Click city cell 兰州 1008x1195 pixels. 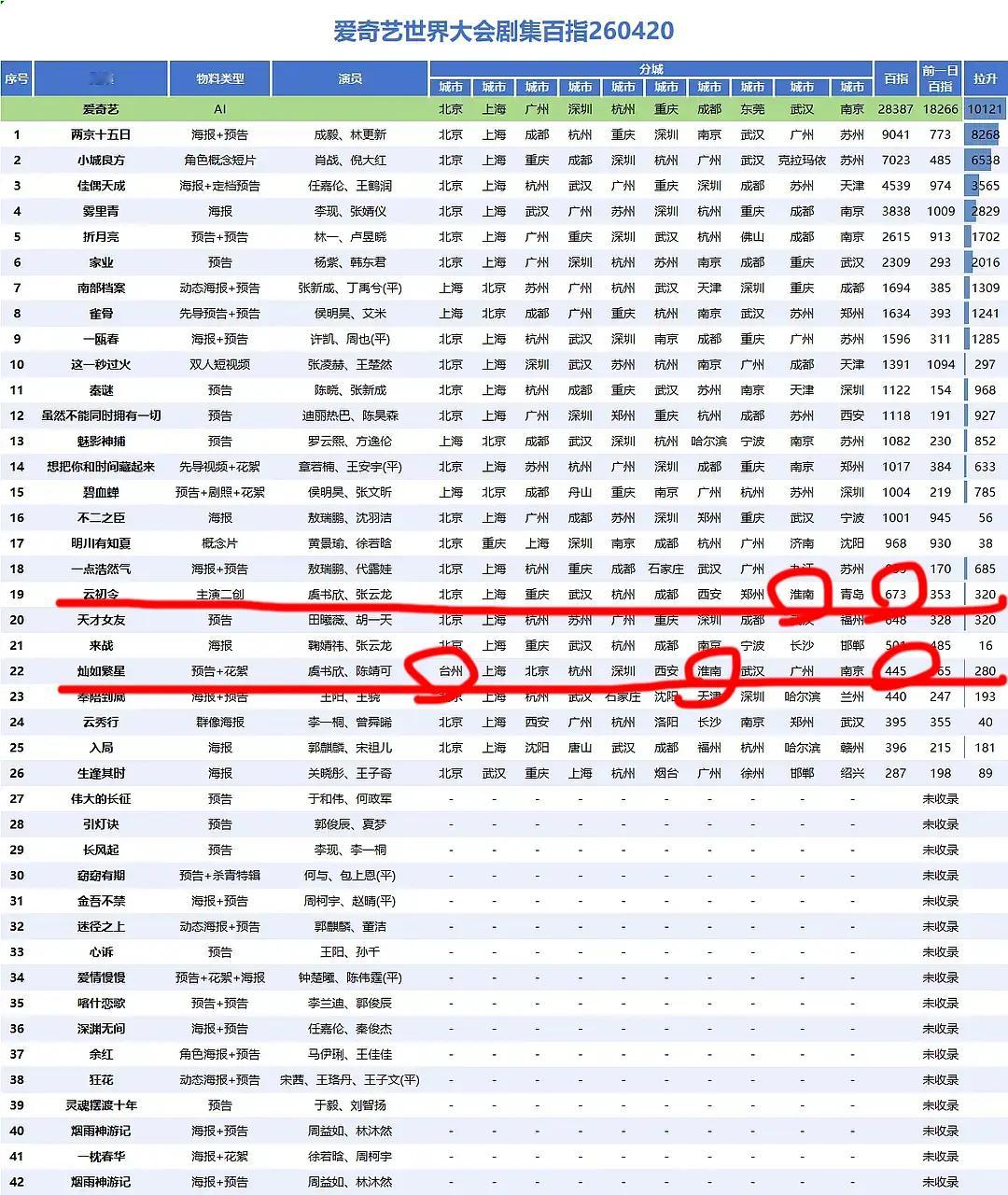[852, 696]
